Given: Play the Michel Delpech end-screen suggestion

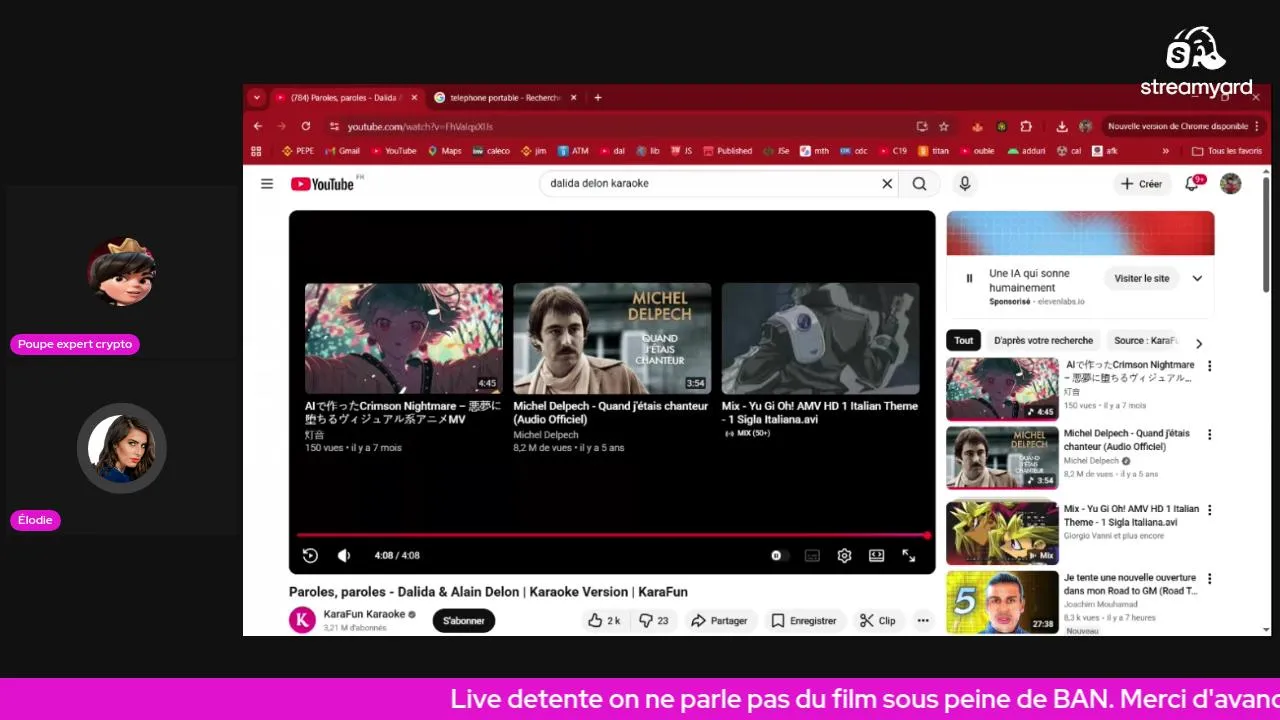Looking at the screenshot, I should click(612, 338).
